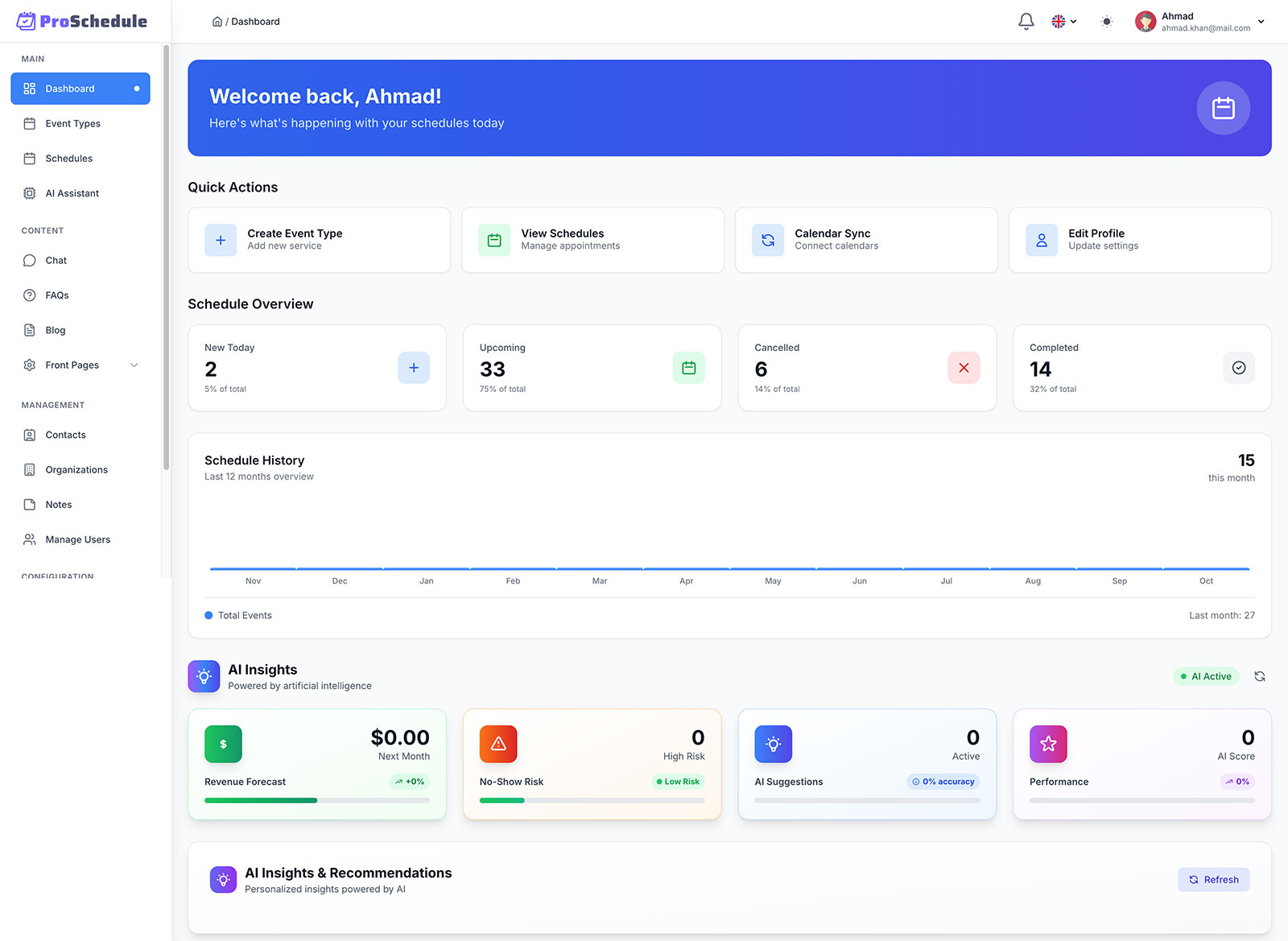Screen dimensions: 1288x941
Task: Toggle Total Events legend item
Action: (x=238, y=615)
